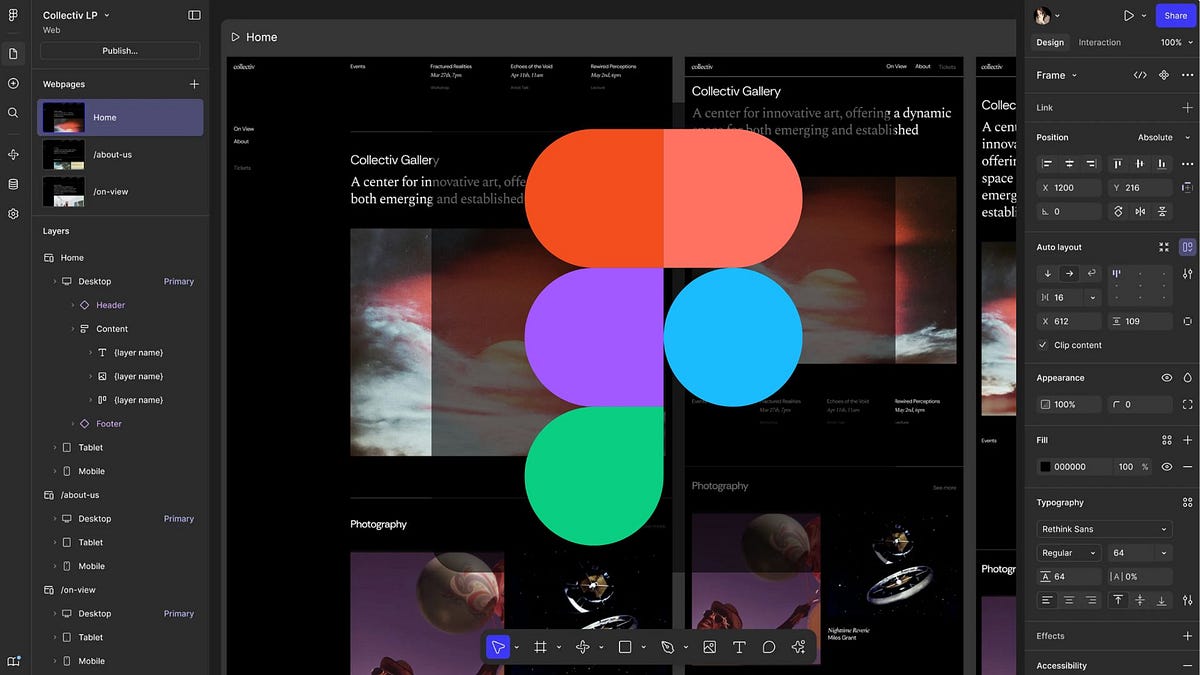
Task: Add a new webpage with the plus icon
Action: 194,84
